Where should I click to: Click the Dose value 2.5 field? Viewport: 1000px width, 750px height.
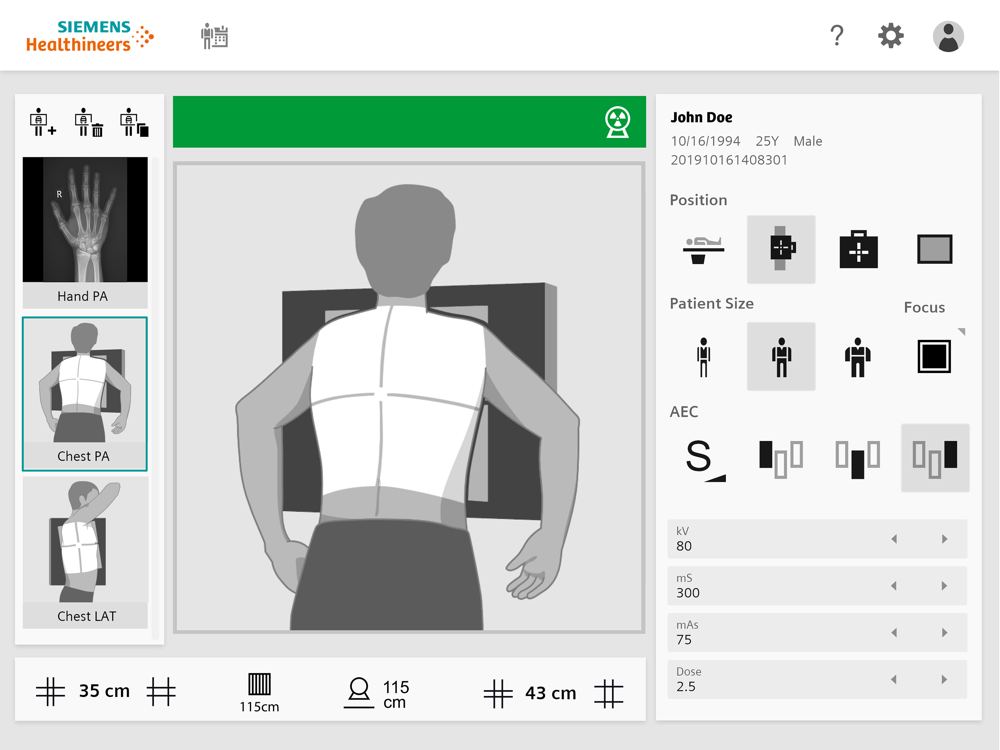(x=817, y=680)
